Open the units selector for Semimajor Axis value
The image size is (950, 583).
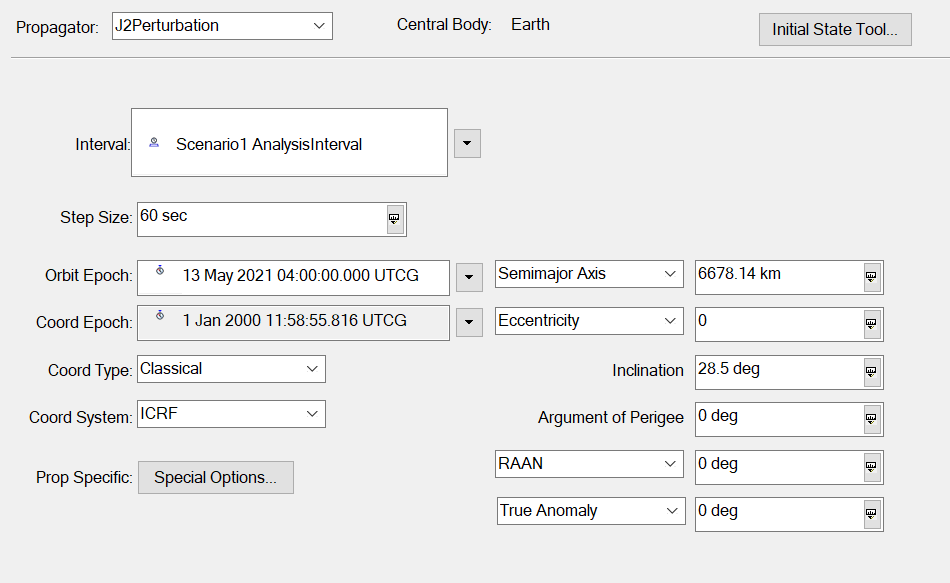(869, 277)
